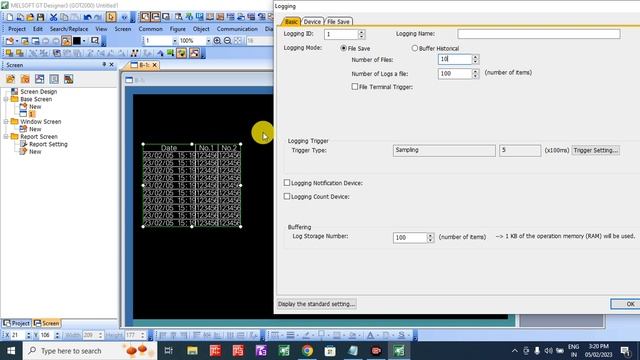Enable the File Terminal Trigger checkbox
640x360 pixels.
(x=355, y=87)
